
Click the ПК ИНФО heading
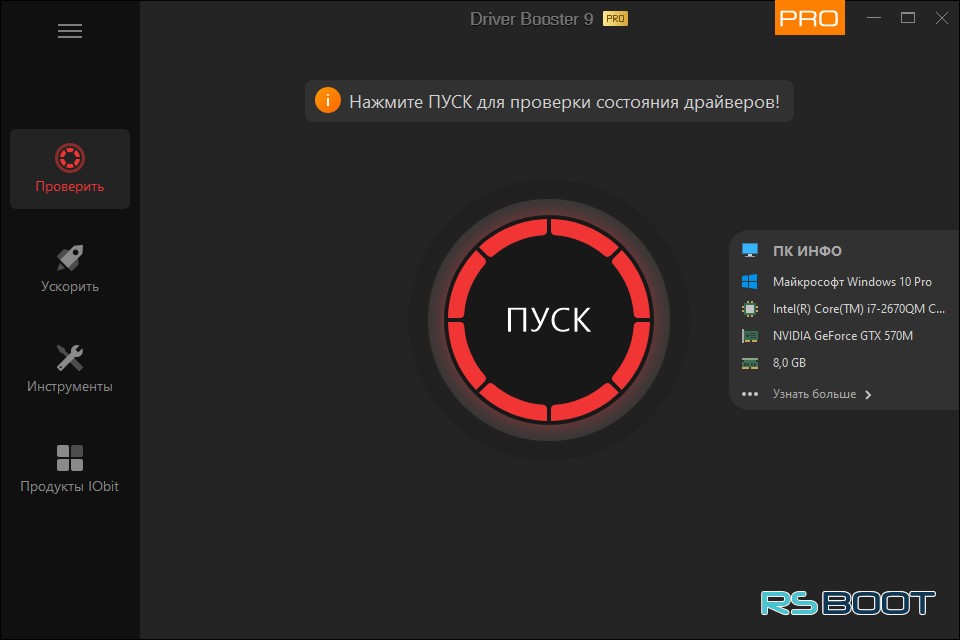tap(807, 250)
